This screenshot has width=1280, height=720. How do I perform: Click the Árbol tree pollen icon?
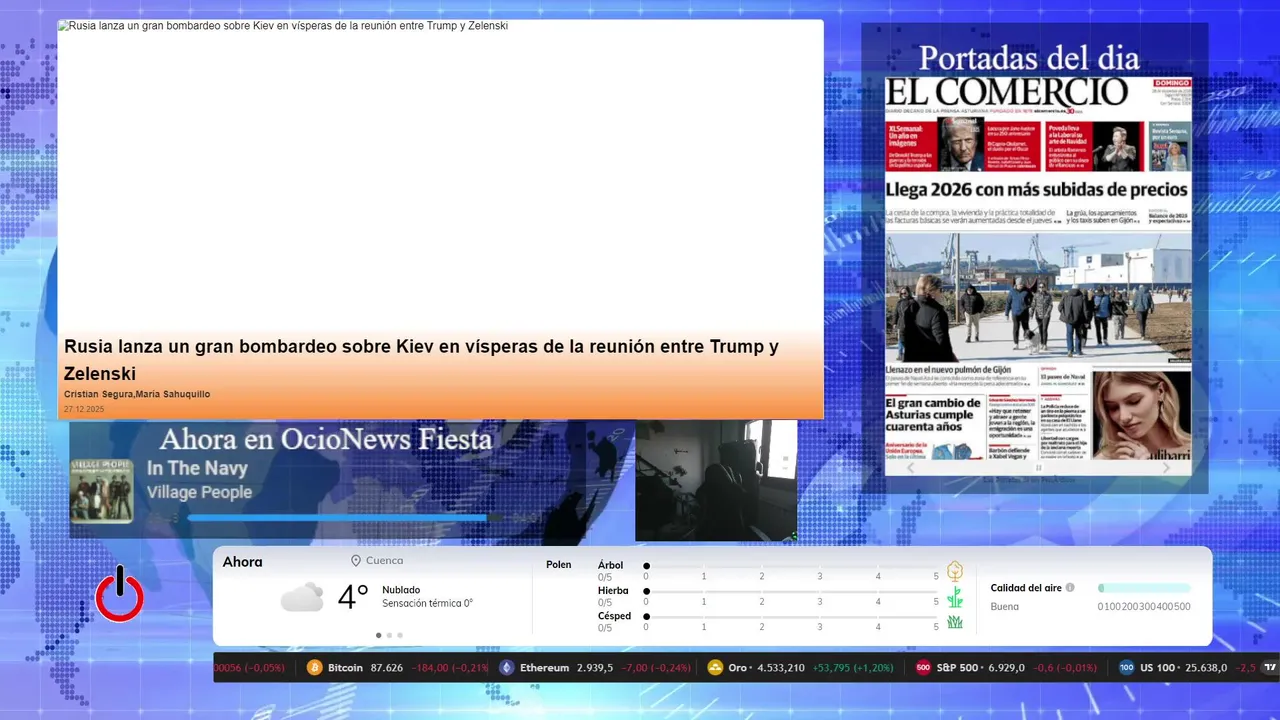pyautogui.click(x=955, y=572)
